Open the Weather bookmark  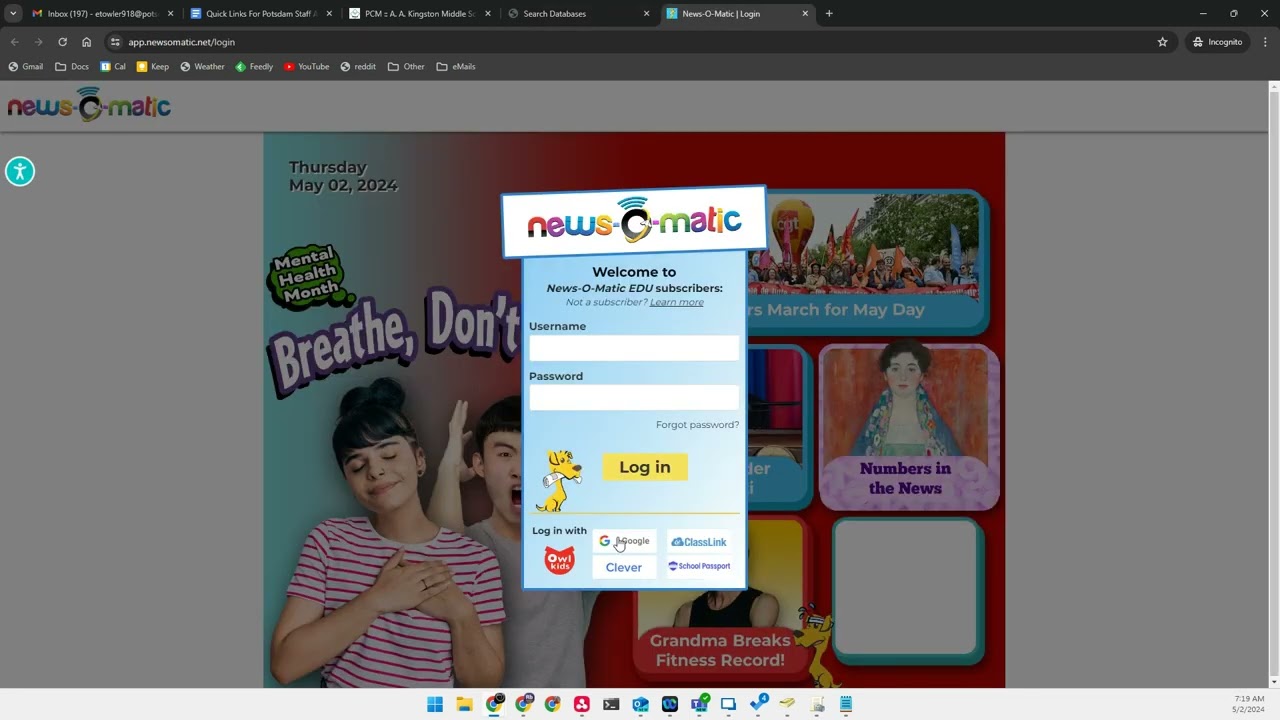coord(202,67)
